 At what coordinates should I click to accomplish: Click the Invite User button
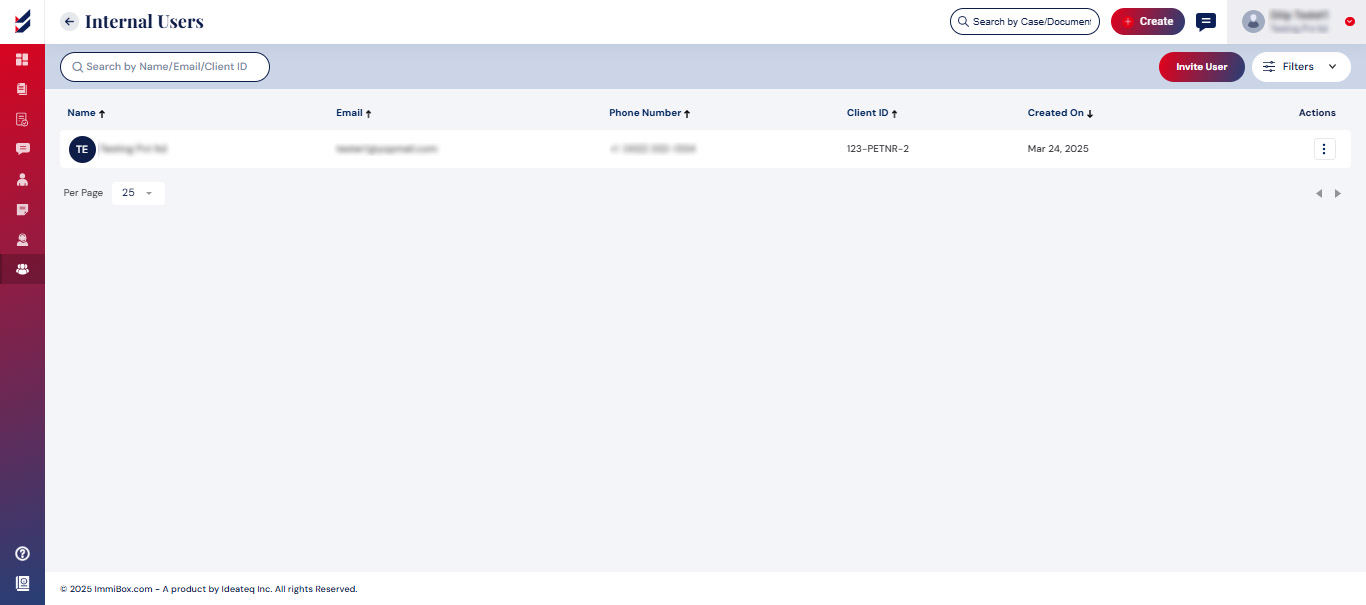point(1202,67)
